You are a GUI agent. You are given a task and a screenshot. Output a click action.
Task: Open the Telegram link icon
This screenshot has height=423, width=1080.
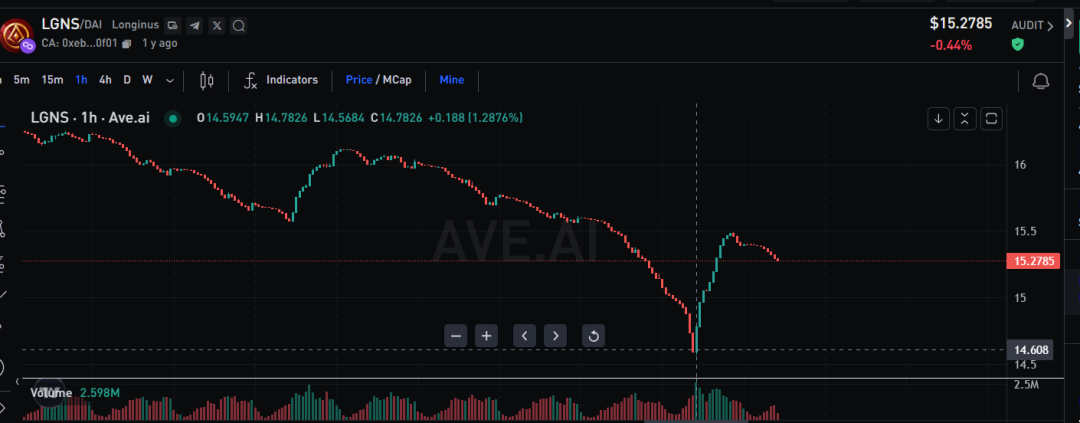point(194,25)
